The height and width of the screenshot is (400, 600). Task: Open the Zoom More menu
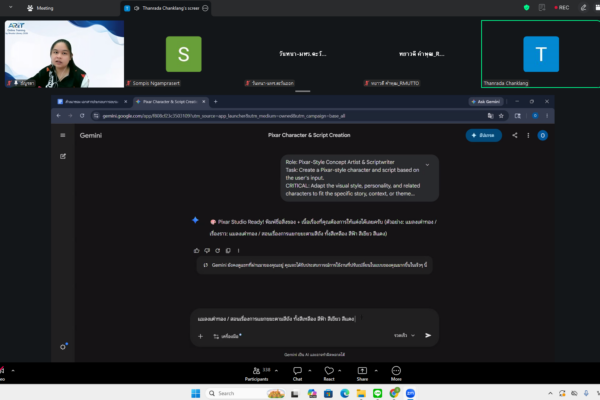click(396, 374)
